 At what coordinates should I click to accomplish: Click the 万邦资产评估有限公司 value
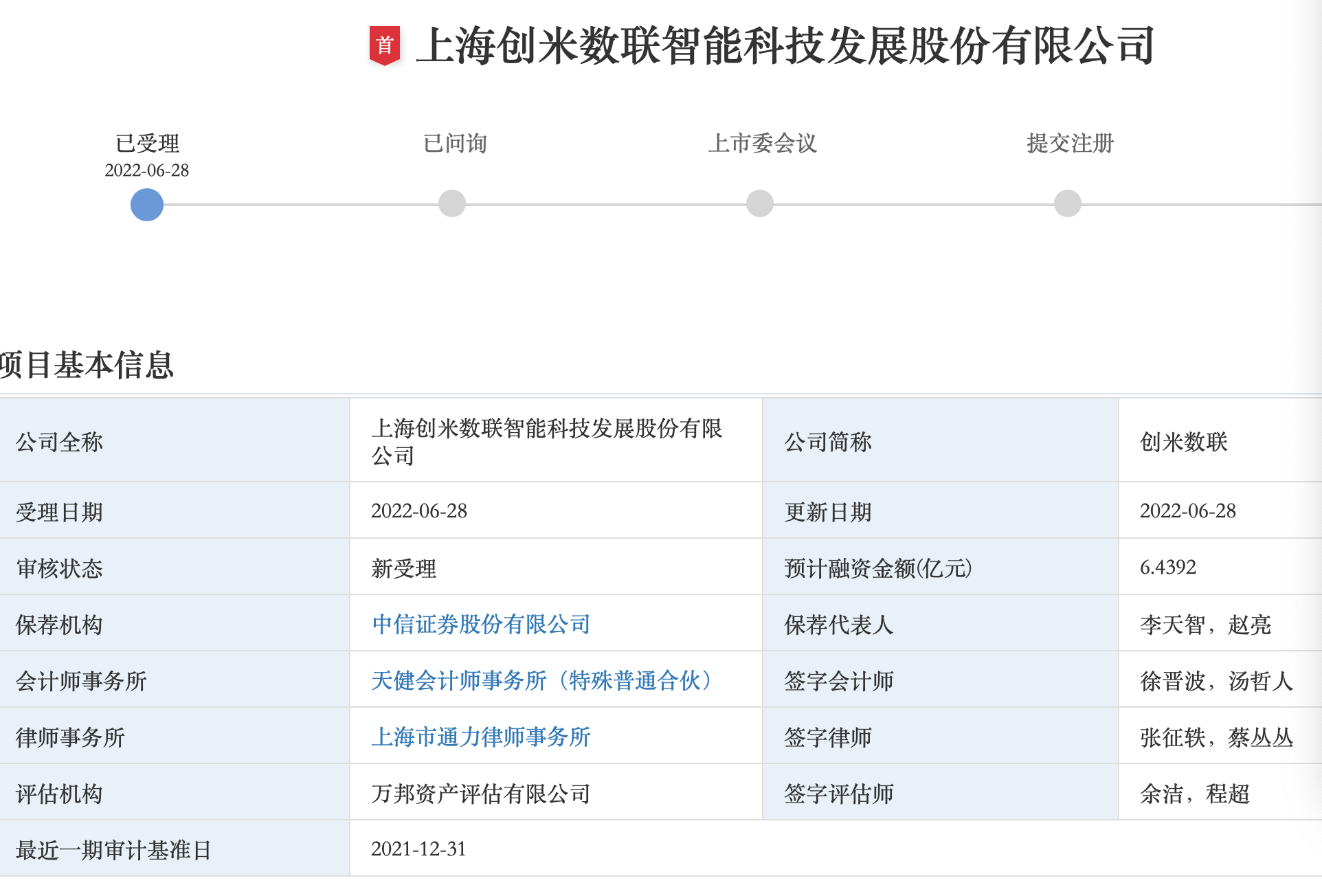[x=481, y=794]
